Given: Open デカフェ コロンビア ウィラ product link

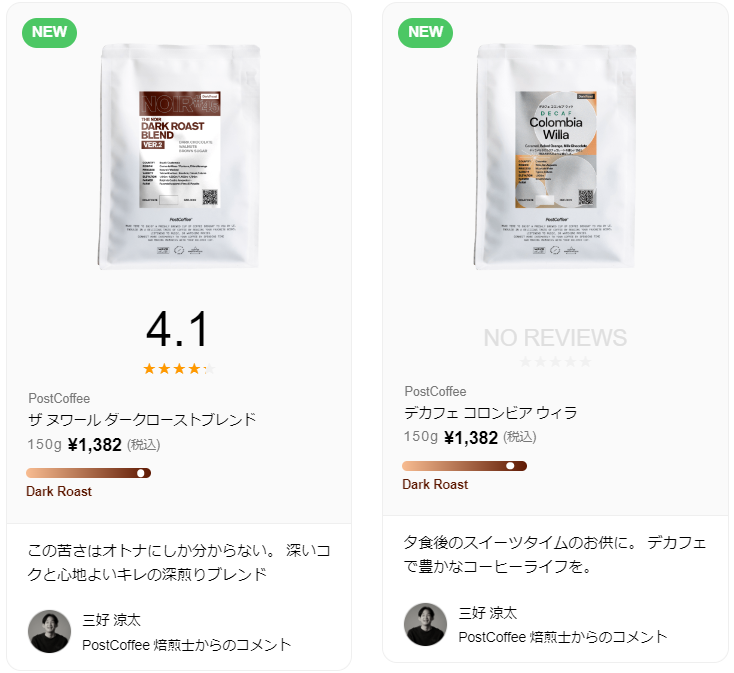Looking at the screenshot, I should click(x=491, y=413).
